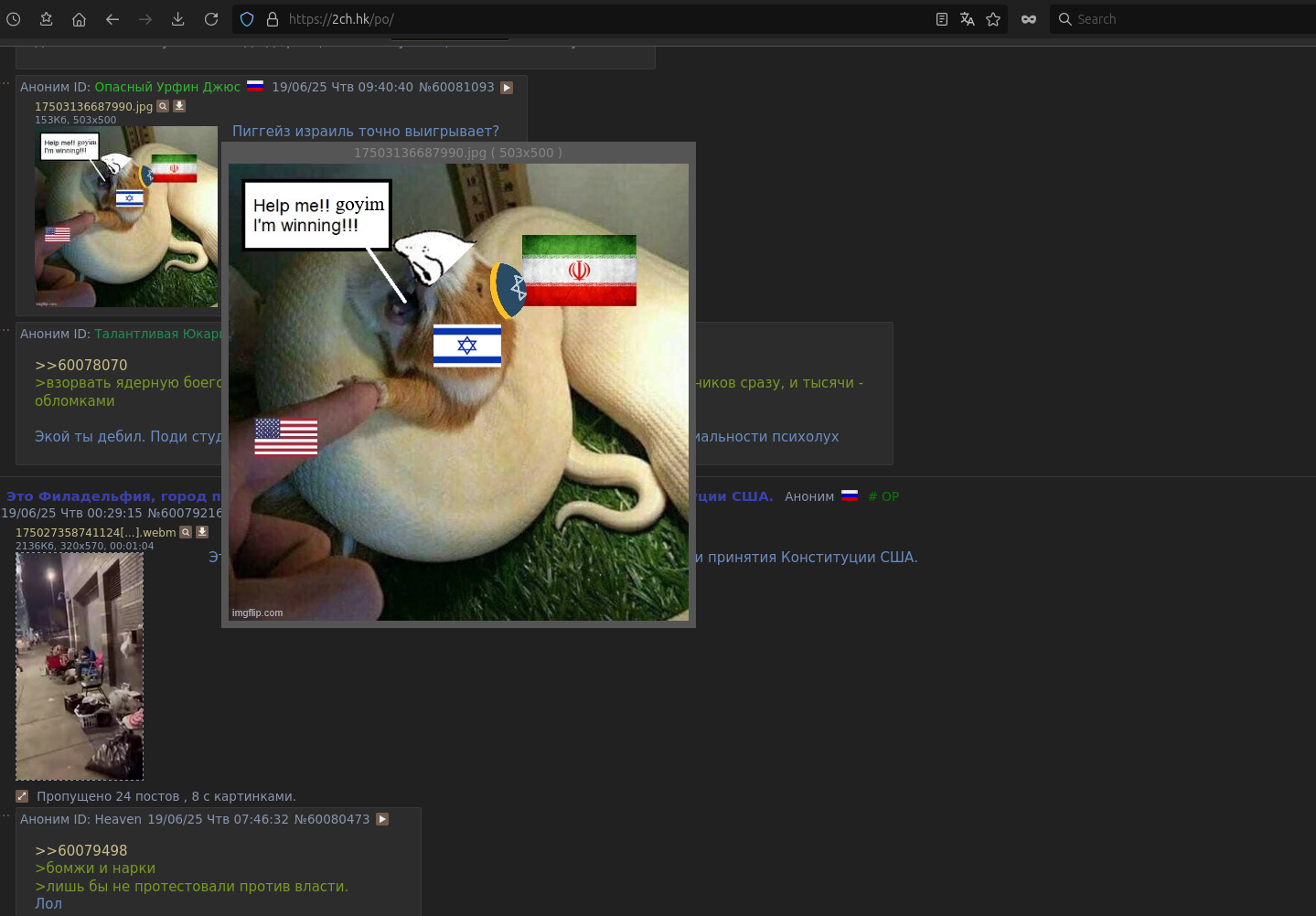Viewport: 1316px width, 916px height.
Task: Open reply menu arrow for post №60080473
Action: 382,819
